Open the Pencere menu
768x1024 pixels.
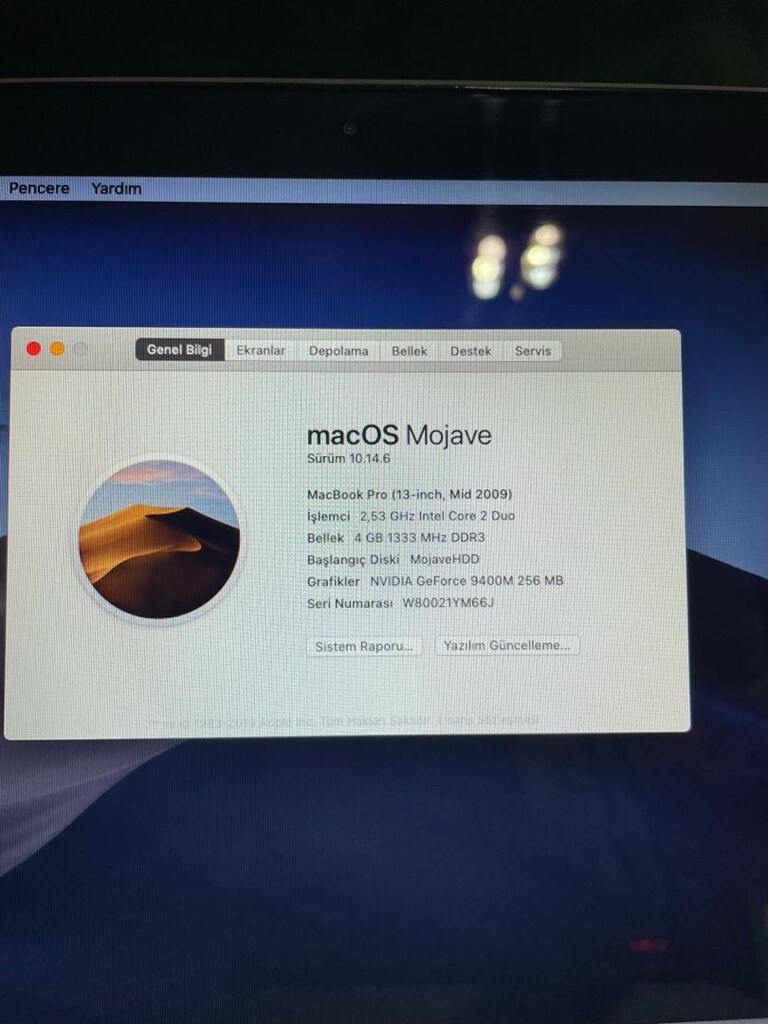pyautogui.click(x=39, y=188)
